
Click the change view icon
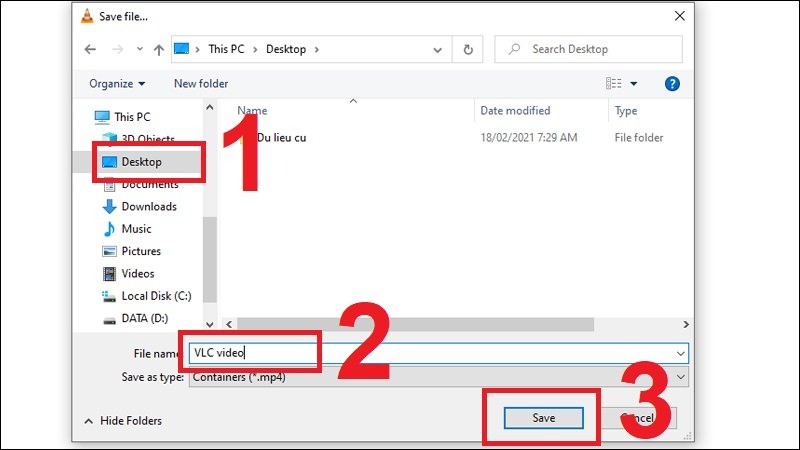click(x=614, y=84)
